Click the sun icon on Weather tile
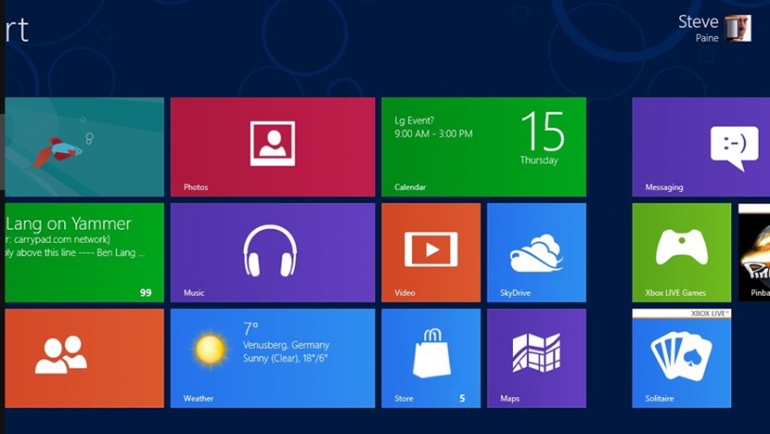Screen dimensions: 770x434 (211, 349)
